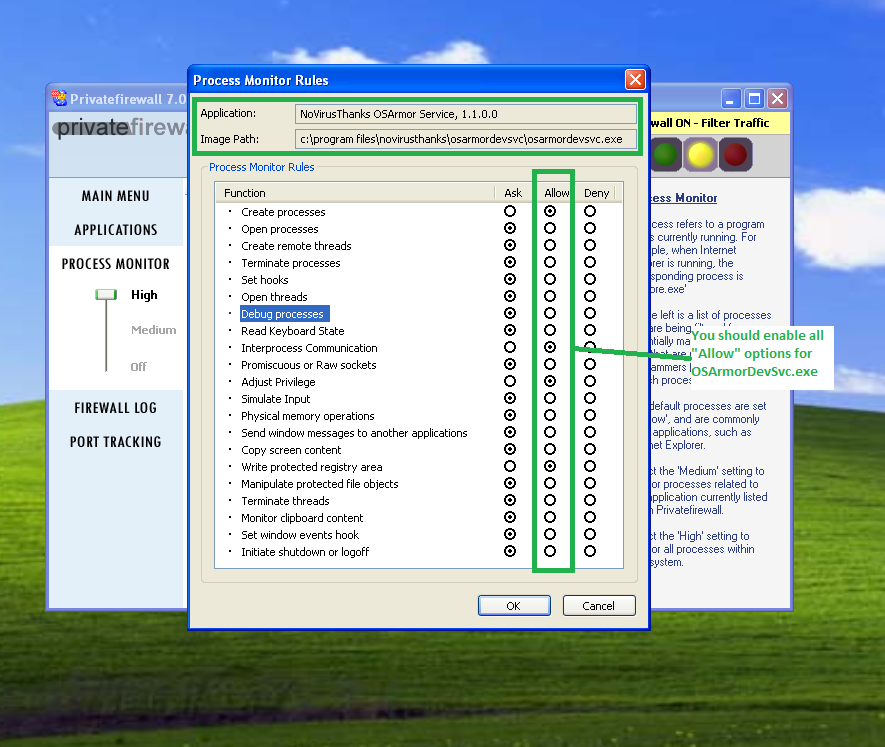Deny Read Keyboard State
This screenshot has width=885, height=747.
coord(590,330)
